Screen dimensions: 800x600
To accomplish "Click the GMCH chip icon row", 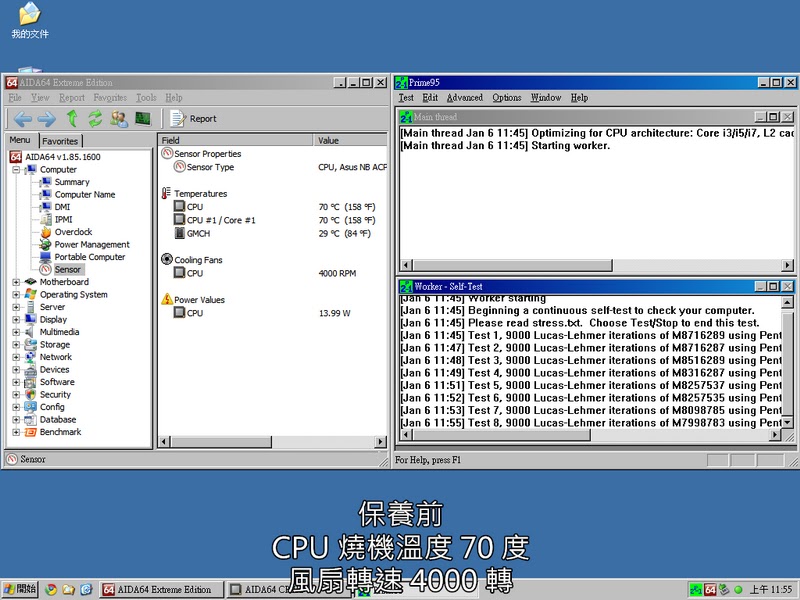I will point(273,234).
